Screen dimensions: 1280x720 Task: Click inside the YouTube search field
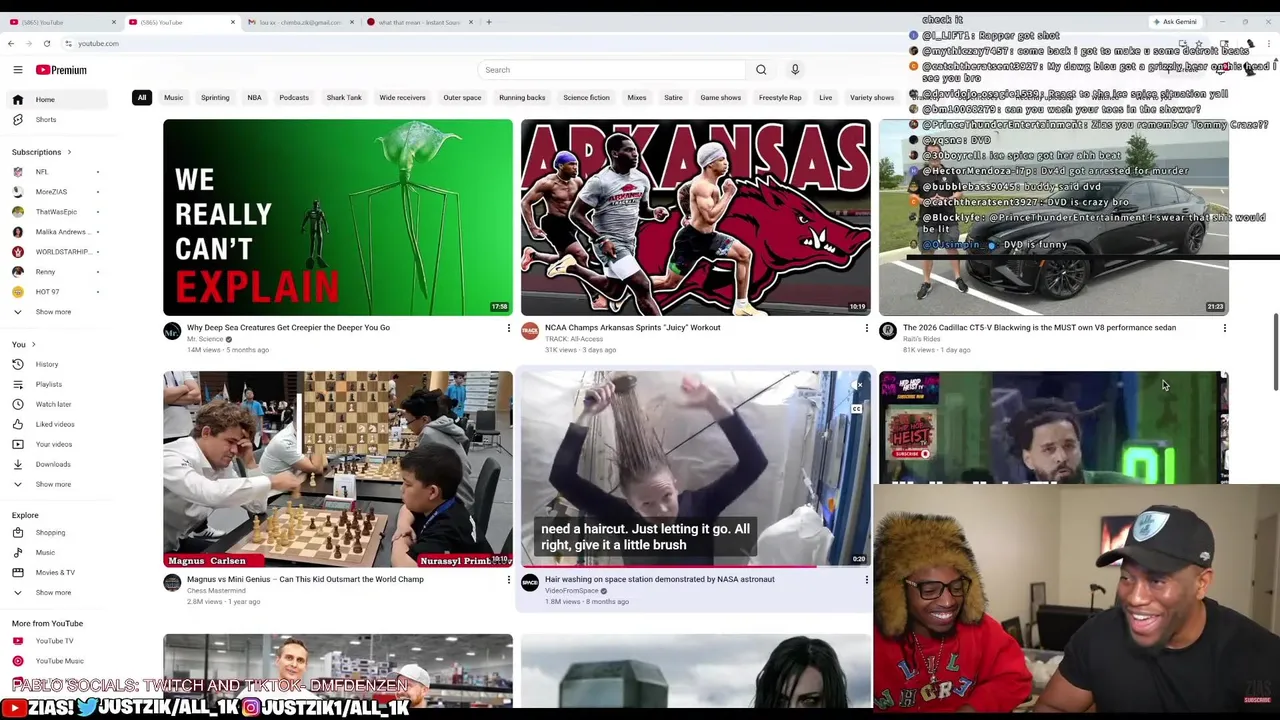coord(612,70)
